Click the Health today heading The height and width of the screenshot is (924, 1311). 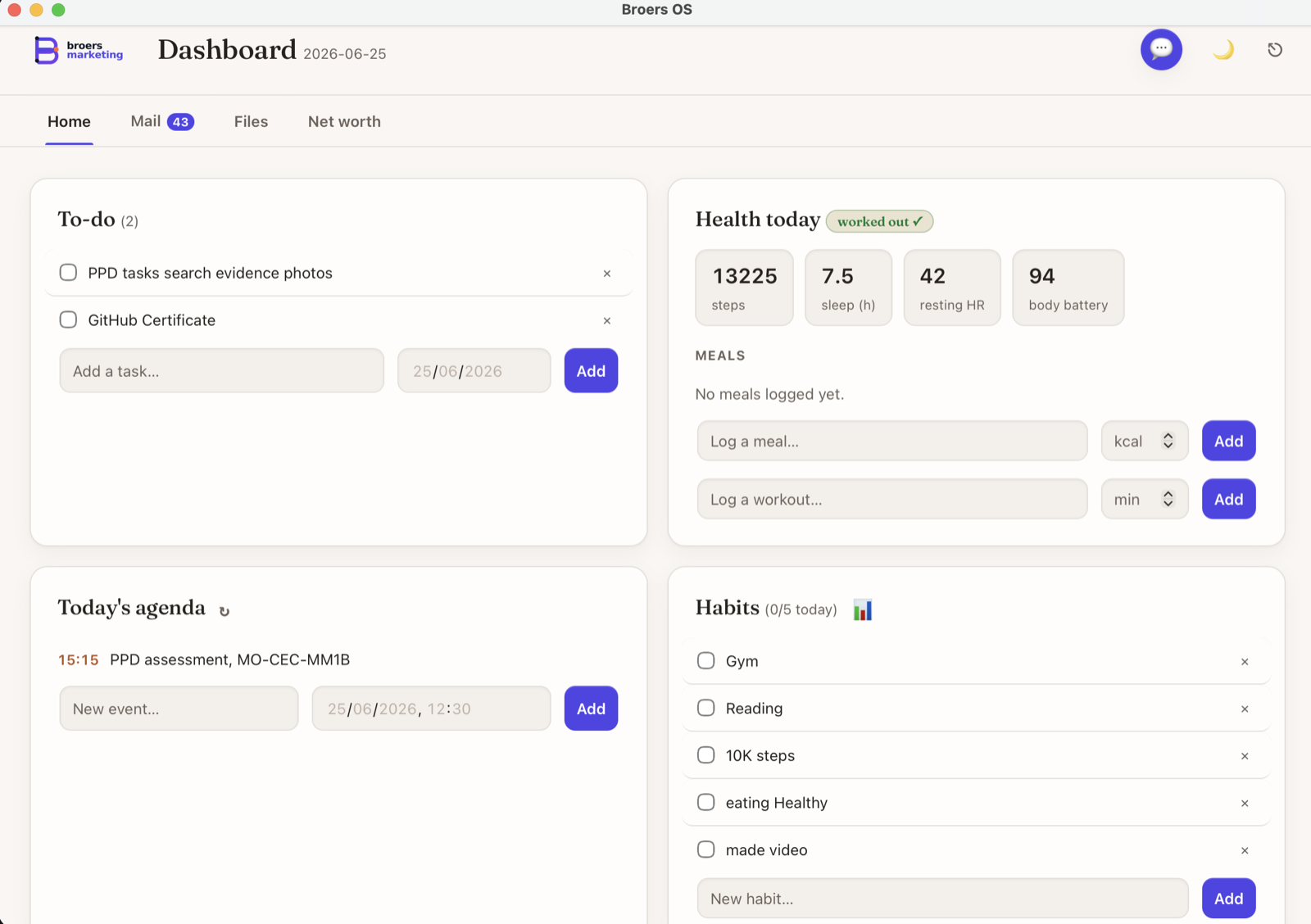click(x=757, y=220)
